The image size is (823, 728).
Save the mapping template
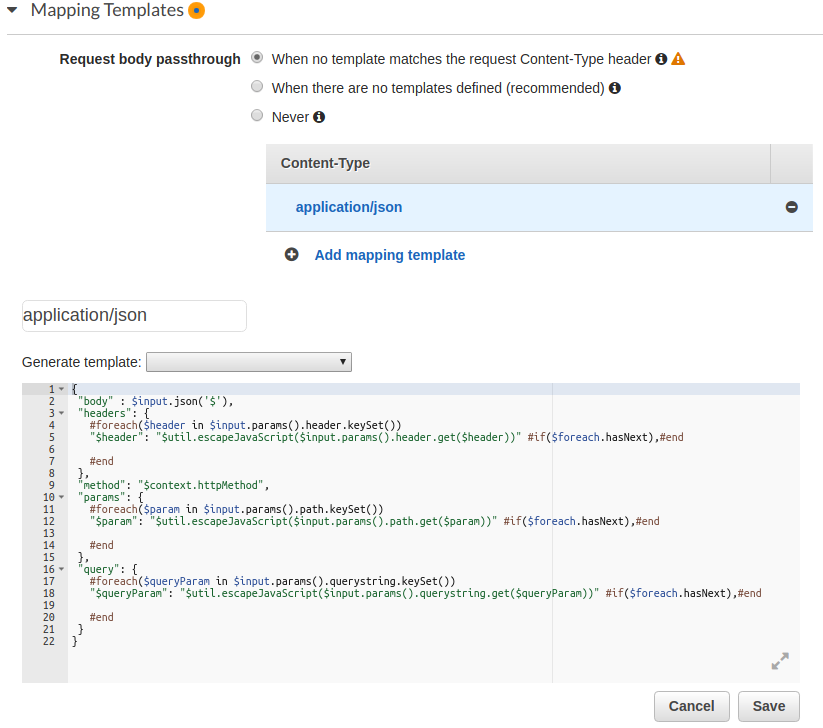pos(768,706)
